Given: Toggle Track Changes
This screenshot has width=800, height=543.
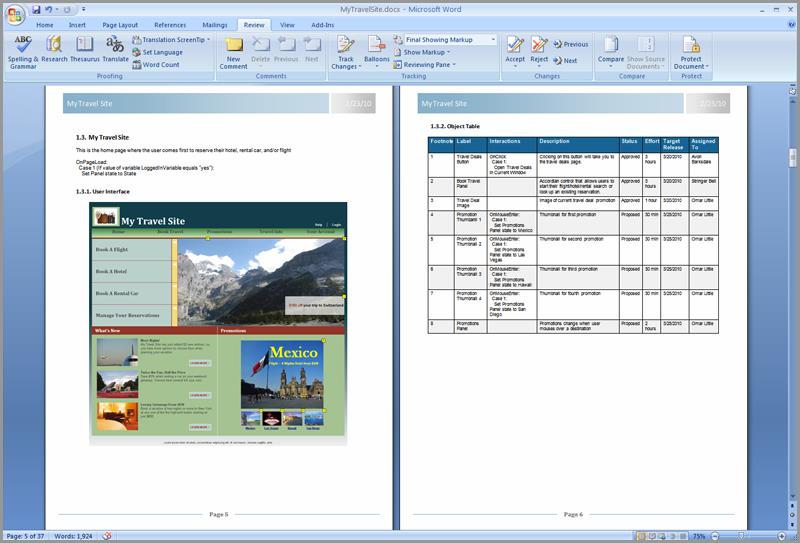Looking at the screenshot, I should click(x=346, y=53).
